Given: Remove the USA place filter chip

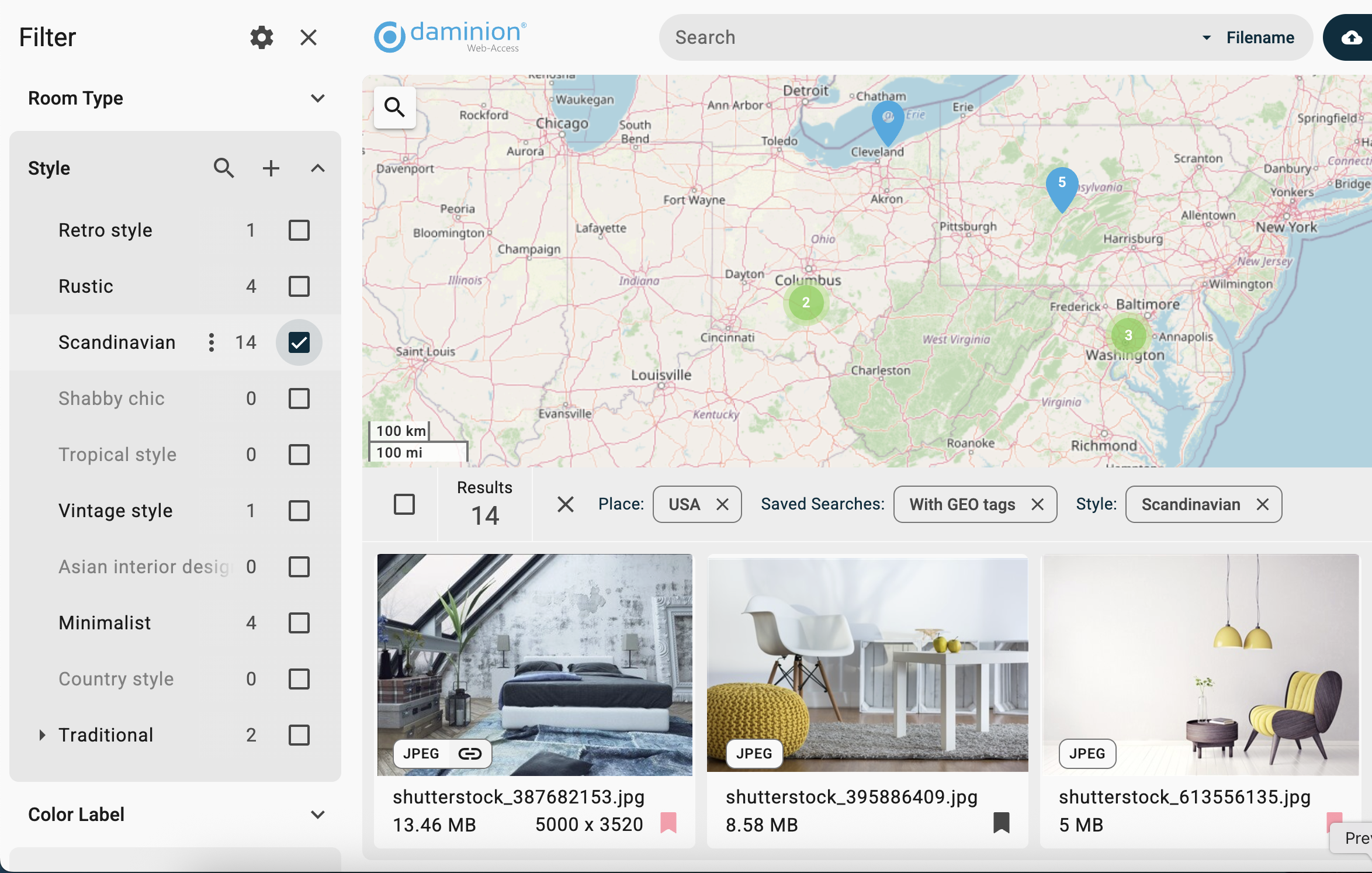Looking at the screenshot, I should point(722,504).
